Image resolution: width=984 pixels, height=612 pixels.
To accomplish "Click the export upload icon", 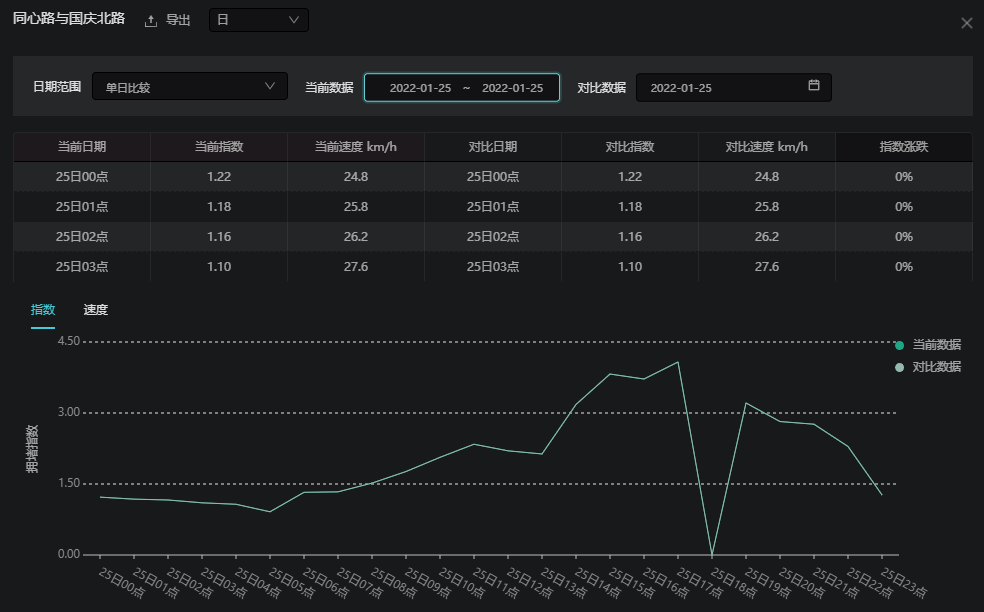I will (x=151, y=21).
